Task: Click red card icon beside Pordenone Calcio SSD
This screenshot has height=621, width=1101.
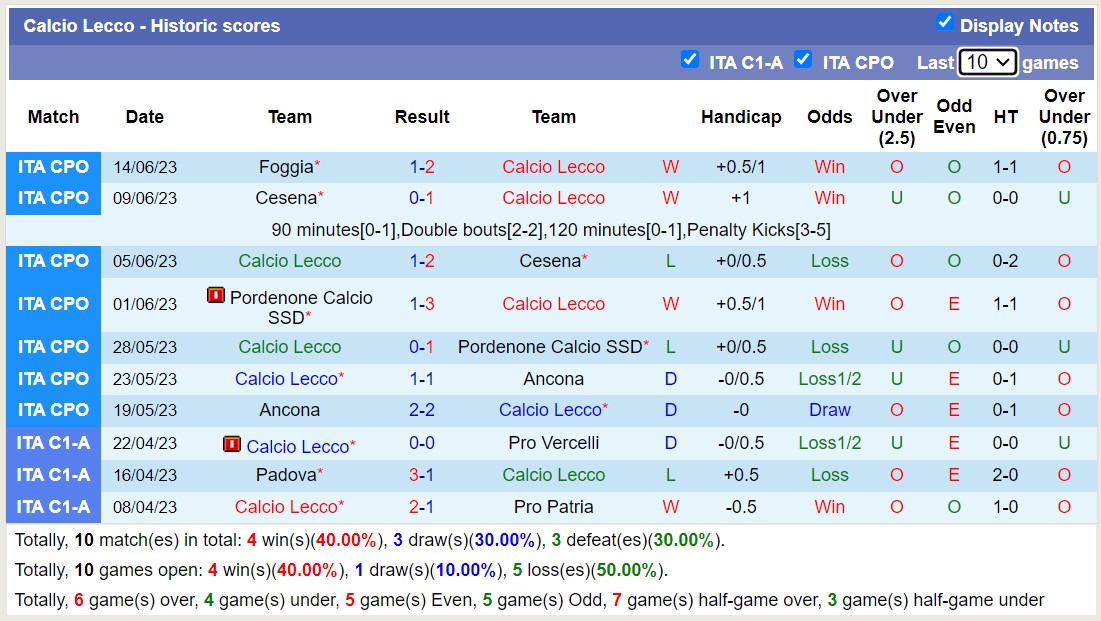Action: click(216, 296)
